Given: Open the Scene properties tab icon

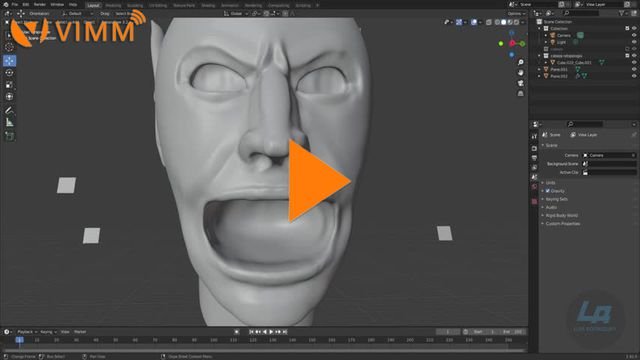Looking at the screenshot, I should (x=534, y=177).
